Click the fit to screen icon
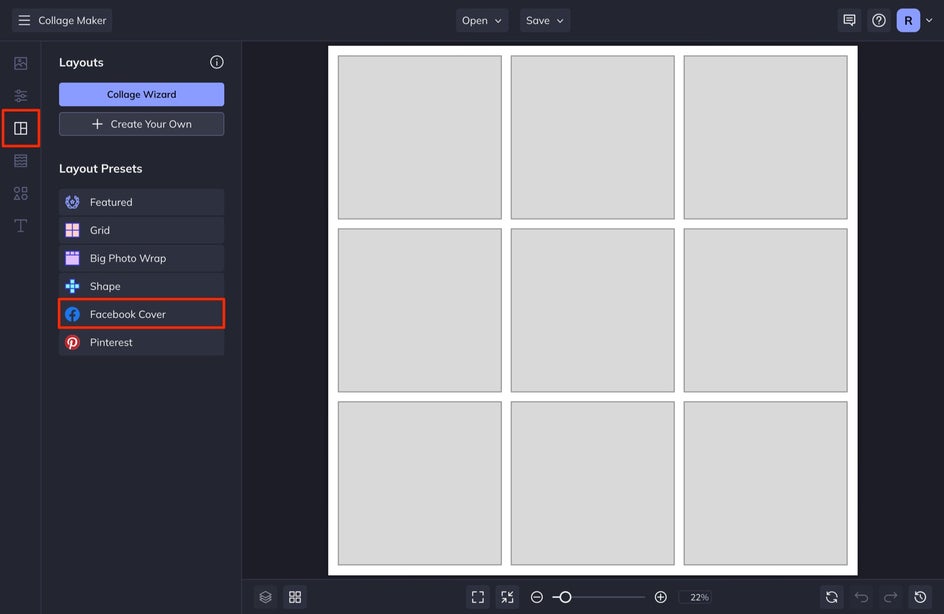Screen dimensions: 944x614 [478, 597]
